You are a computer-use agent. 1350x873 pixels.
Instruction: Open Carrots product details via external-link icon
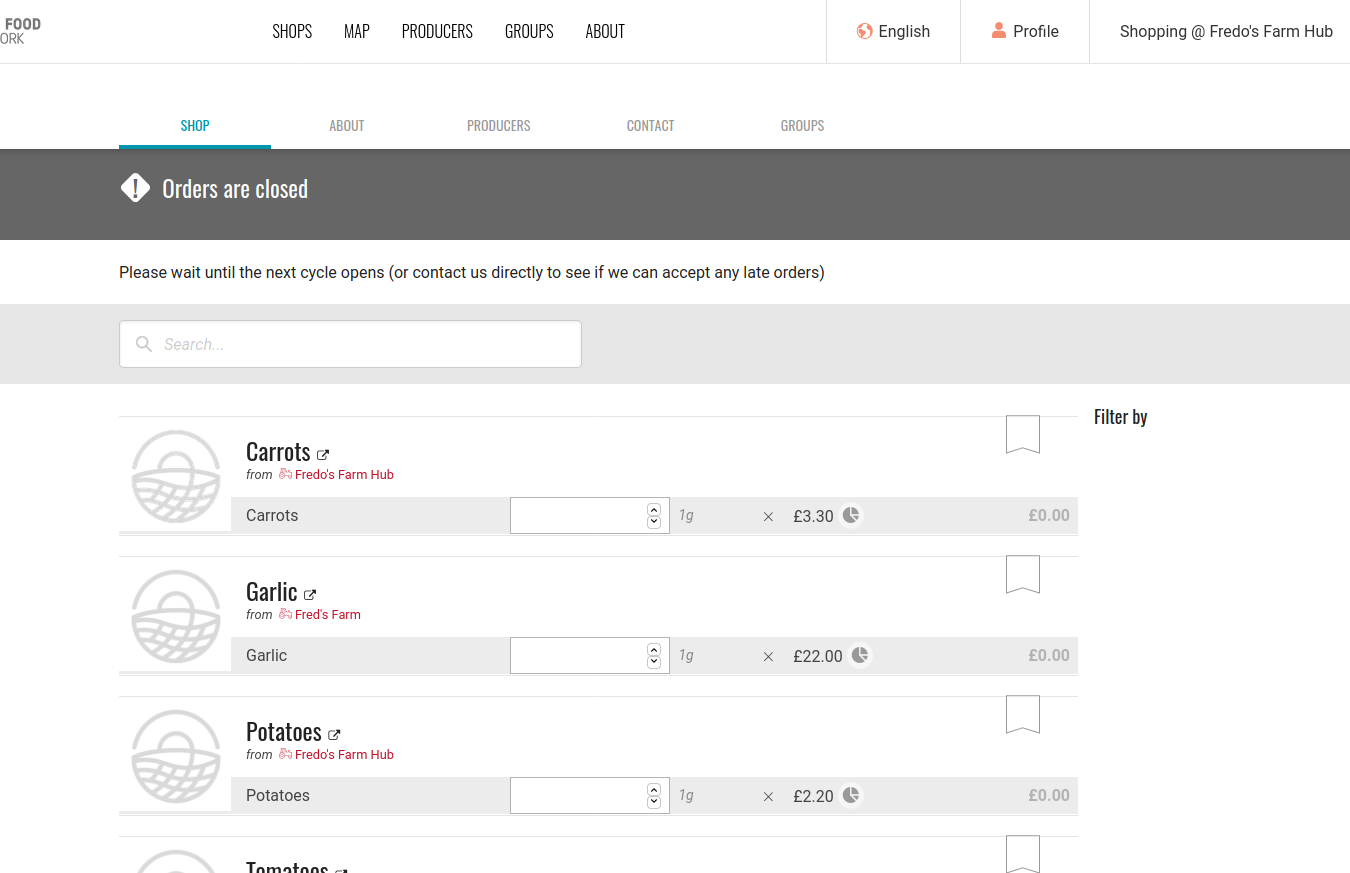pyautogui.click(x=323, y=455)
